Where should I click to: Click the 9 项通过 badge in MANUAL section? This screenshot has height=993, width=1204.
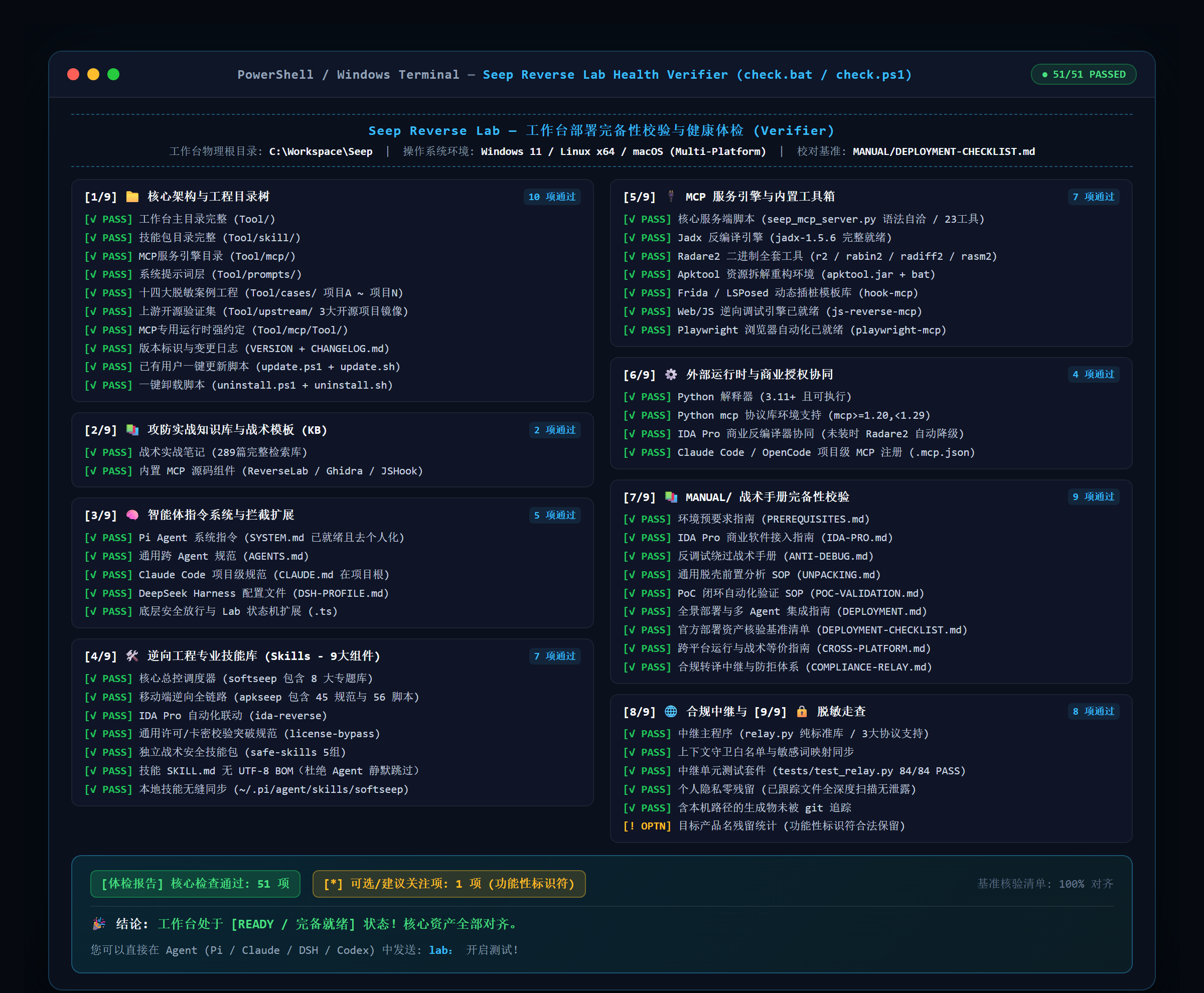click(x=1094, y=496)
